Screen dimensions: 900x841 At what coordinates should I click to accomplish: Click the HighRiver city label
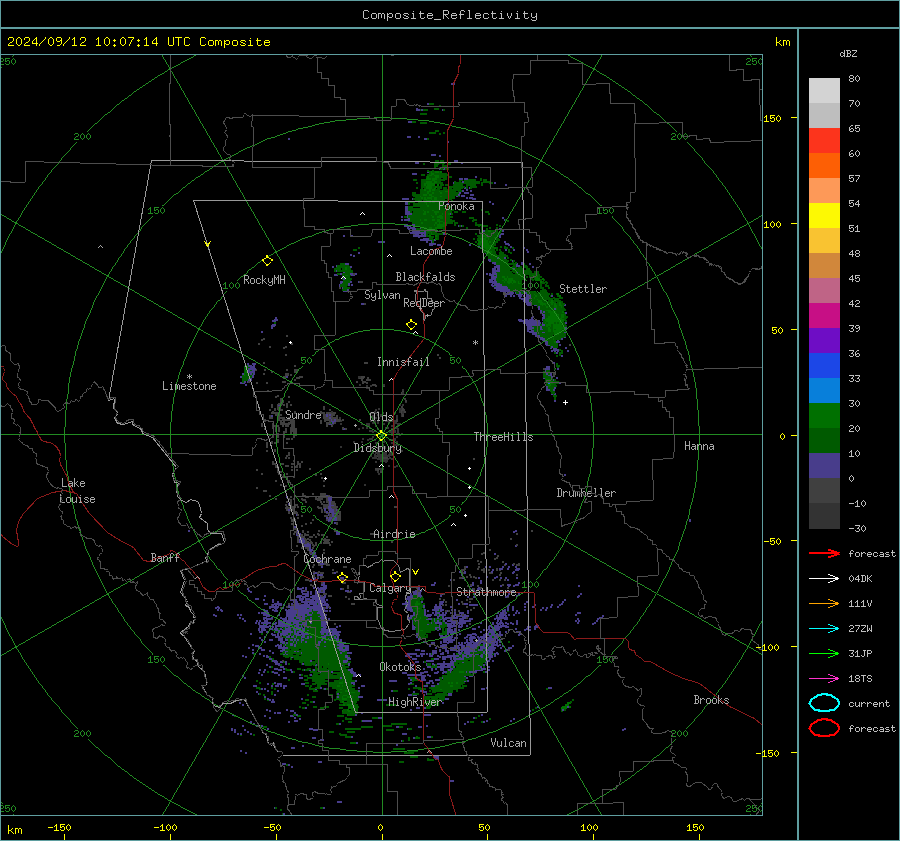click(415, 702)
